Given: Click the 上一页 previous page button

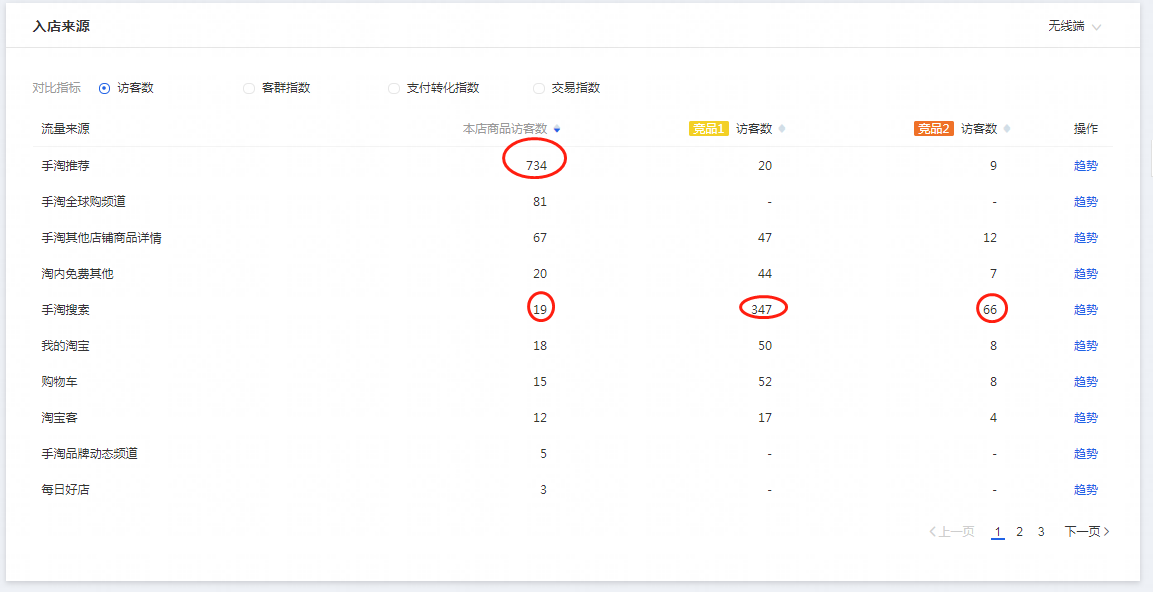Looking at the screenshot, I should (952, 532).
